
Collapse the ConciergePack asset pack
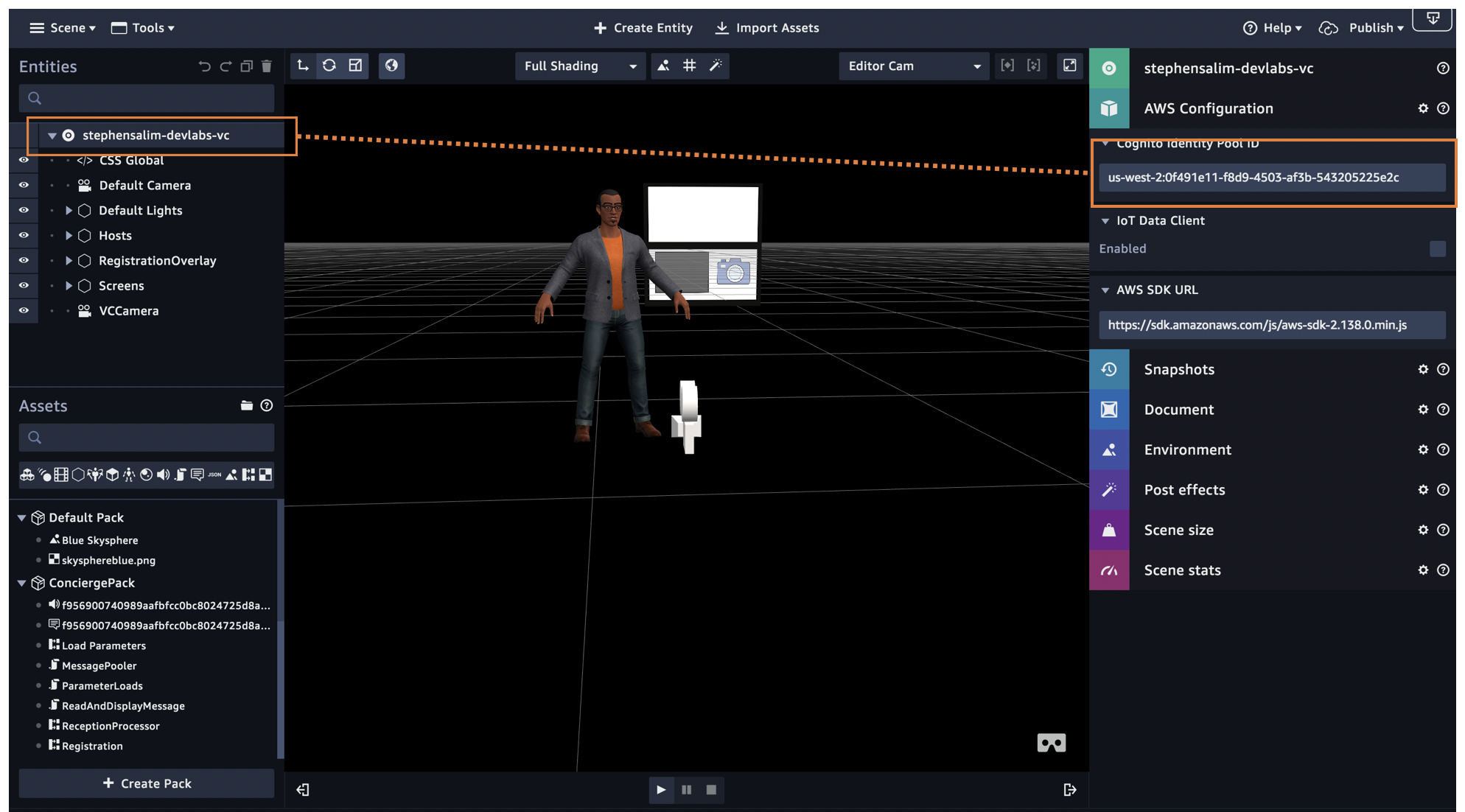22,583
